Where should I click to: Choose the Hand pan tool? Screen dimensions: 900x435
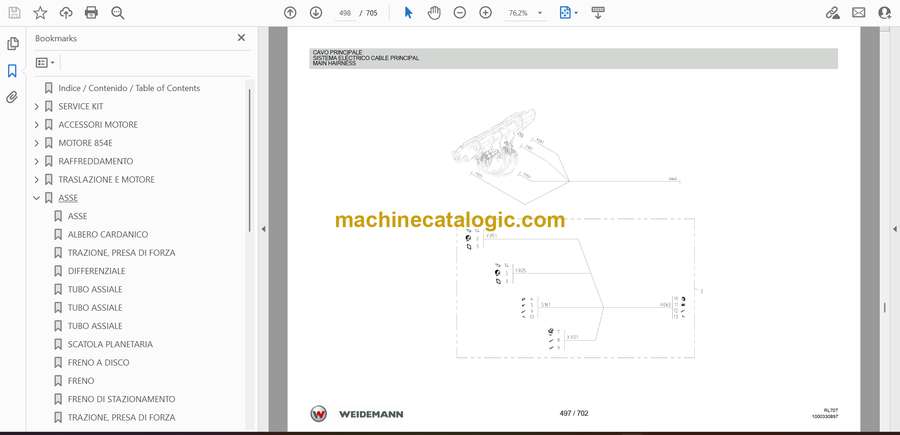(434, 13)
